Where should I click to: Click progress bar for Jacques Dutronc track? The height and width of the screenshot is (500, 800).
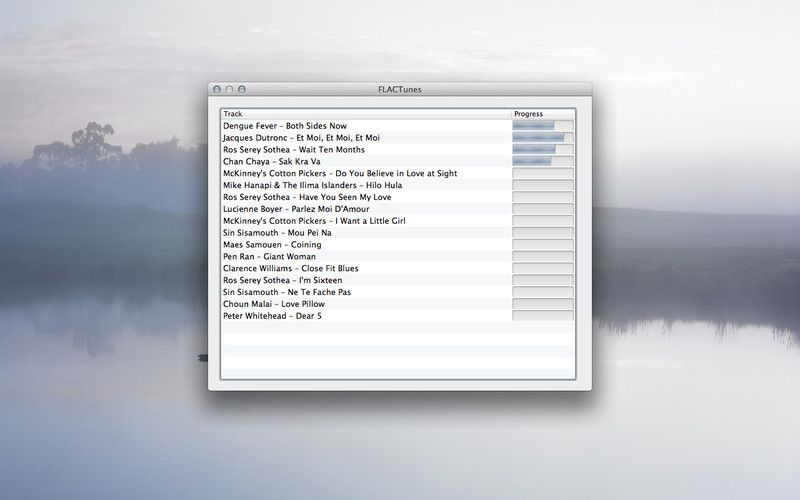(x=543, y=138)
